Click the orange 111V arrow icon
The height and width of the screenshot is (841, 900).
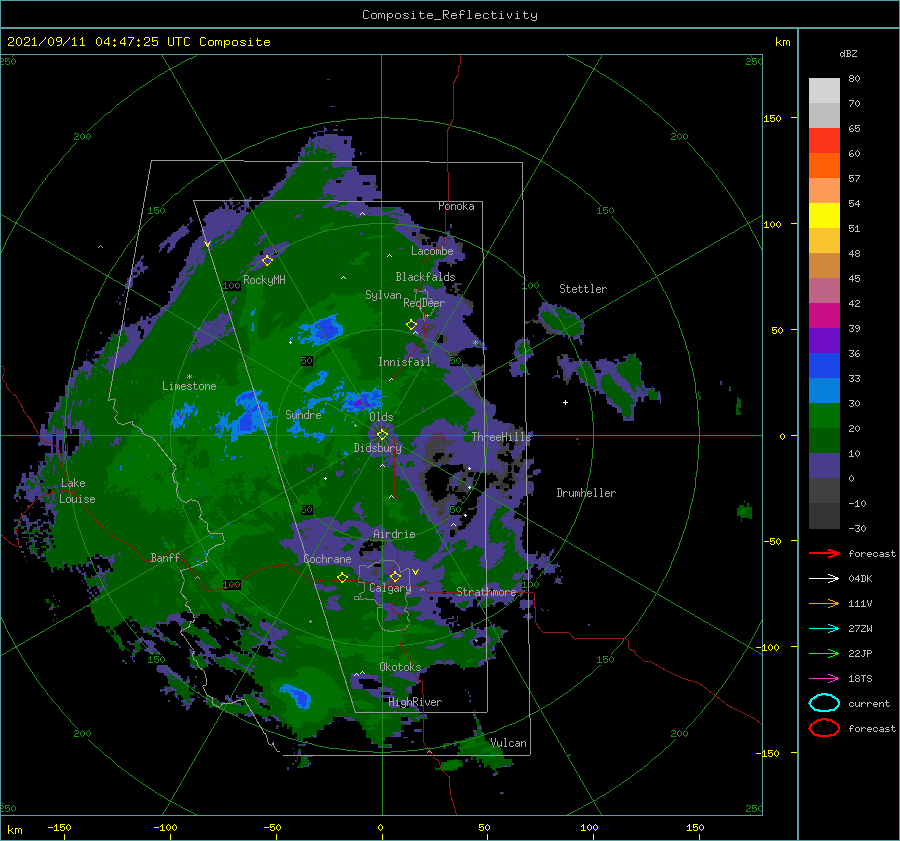point(824,603)
